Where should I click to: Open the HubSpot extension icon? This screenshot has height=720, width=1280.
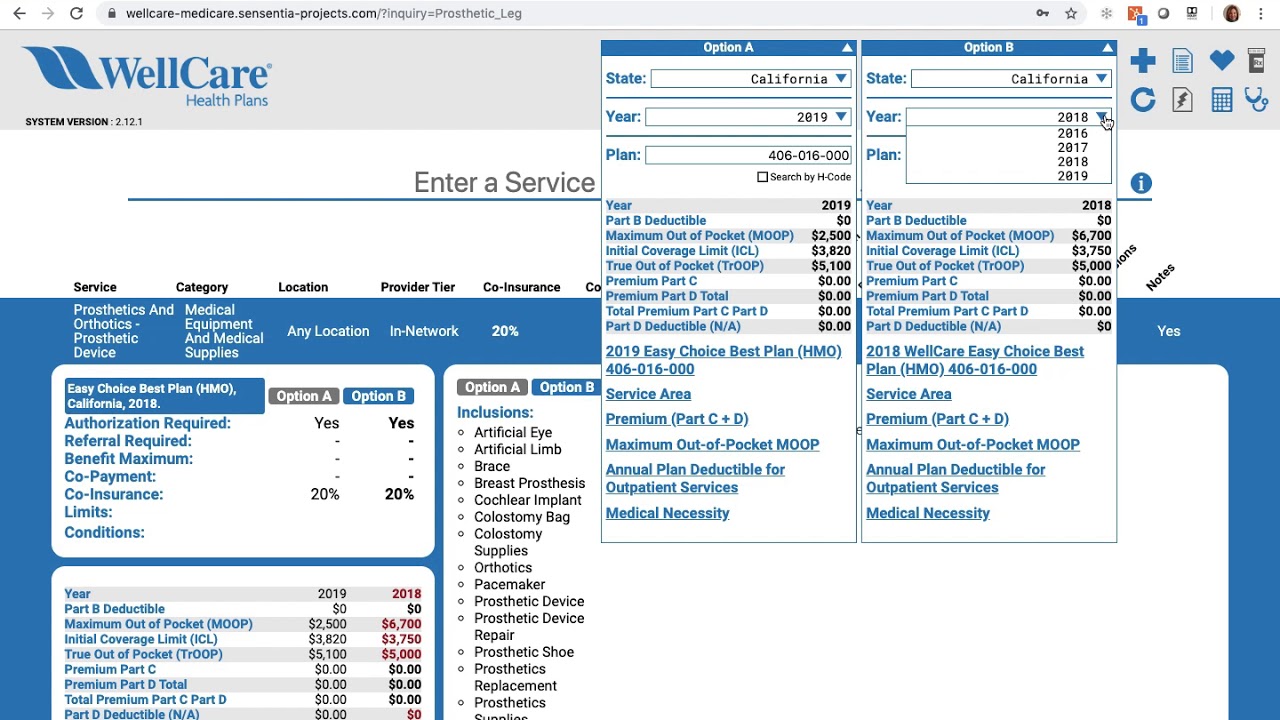click(1135, 14)
